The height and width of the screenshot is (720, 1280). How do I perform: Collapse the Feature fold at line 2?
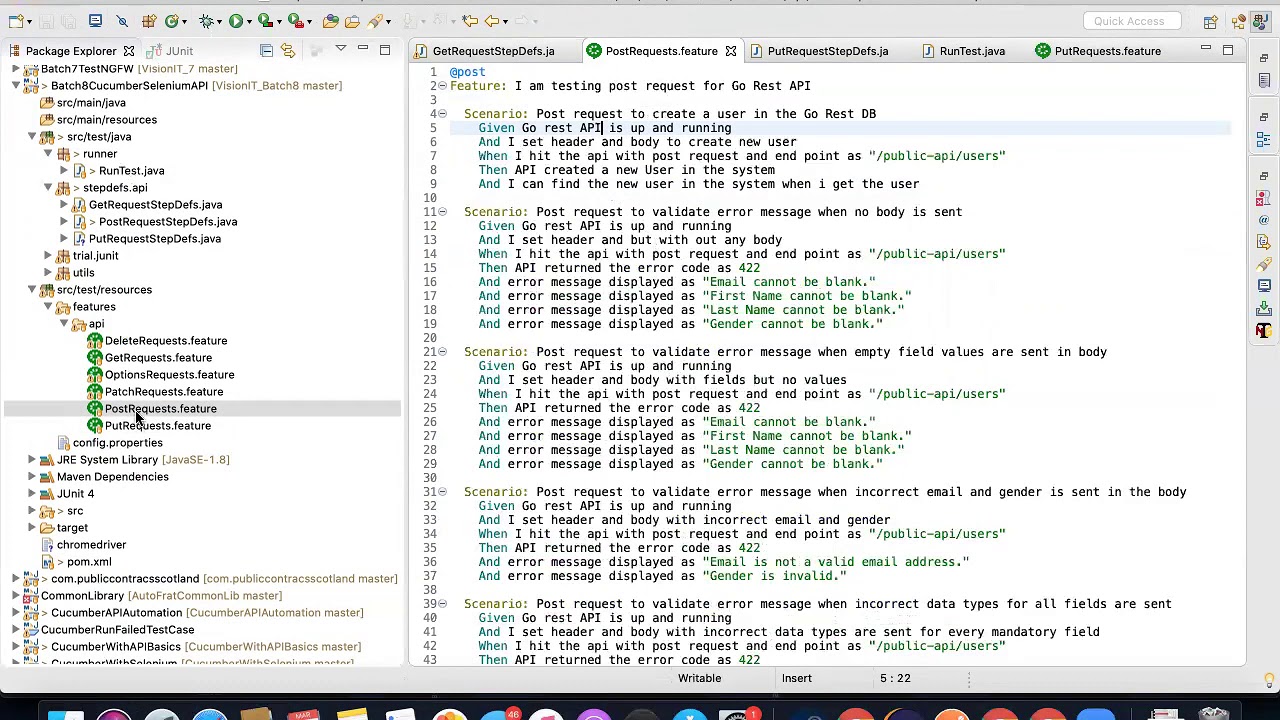[442, 86]
